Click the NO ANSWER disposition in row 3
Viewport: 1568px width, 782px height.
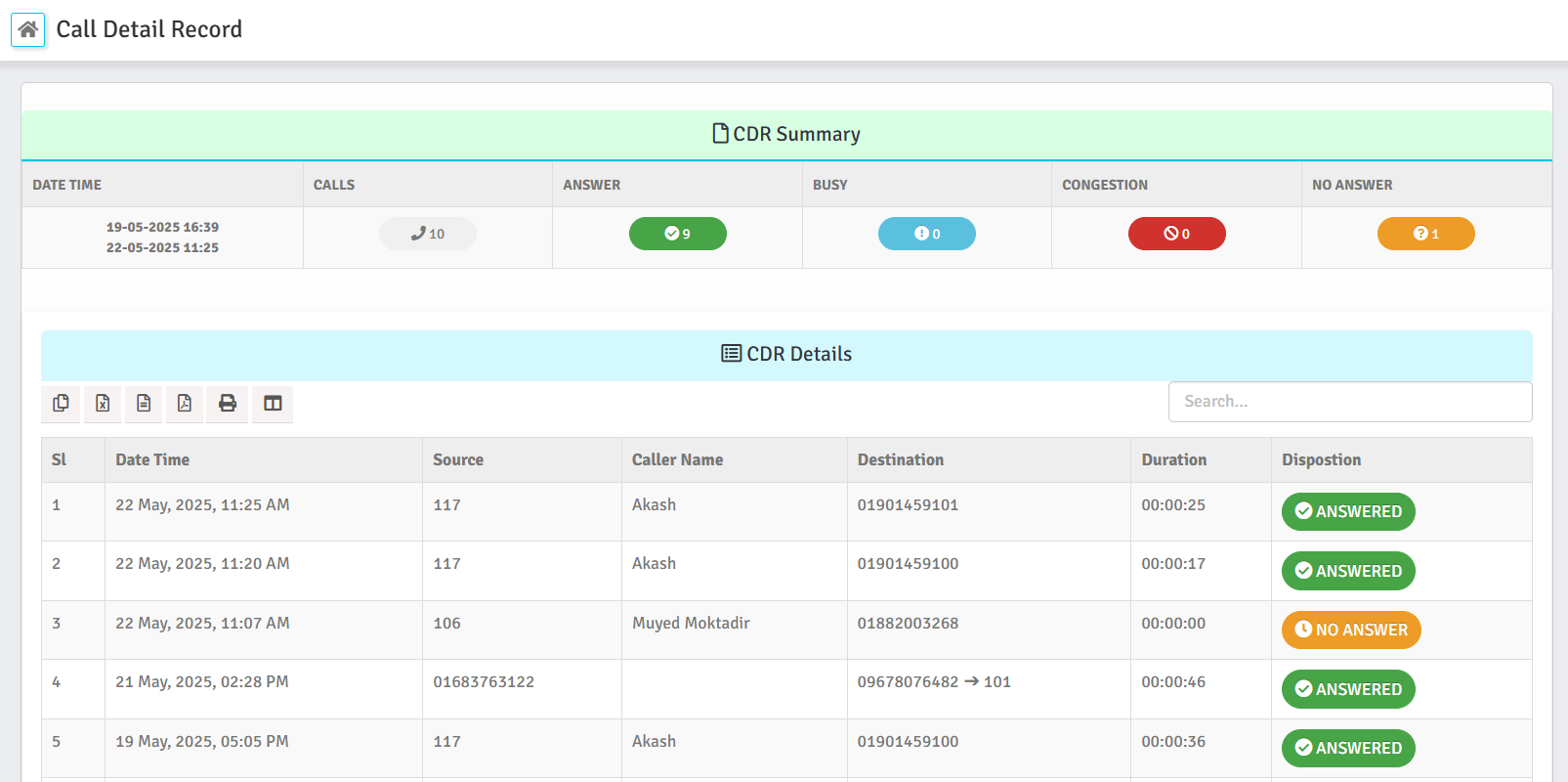point(1350,630)
